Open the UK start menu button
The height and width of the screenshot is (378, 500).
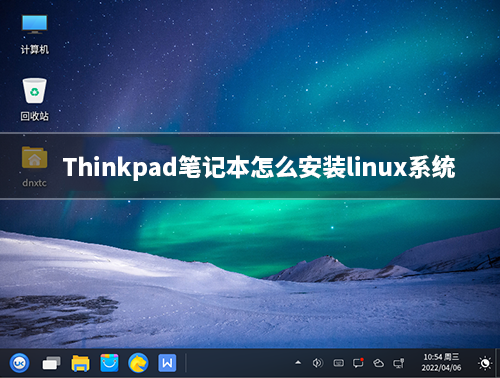pos(19,363)
